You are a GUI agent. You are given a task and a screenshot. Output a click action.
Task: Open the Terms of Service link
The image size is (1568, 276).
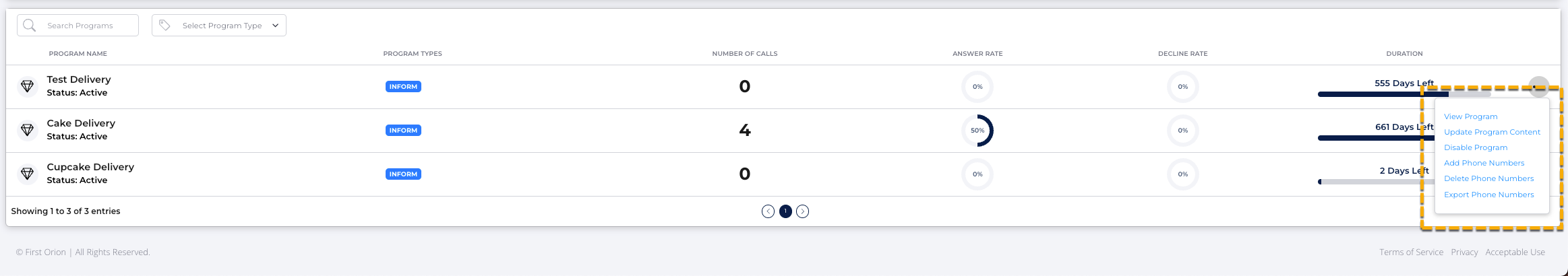(1411, 252)
